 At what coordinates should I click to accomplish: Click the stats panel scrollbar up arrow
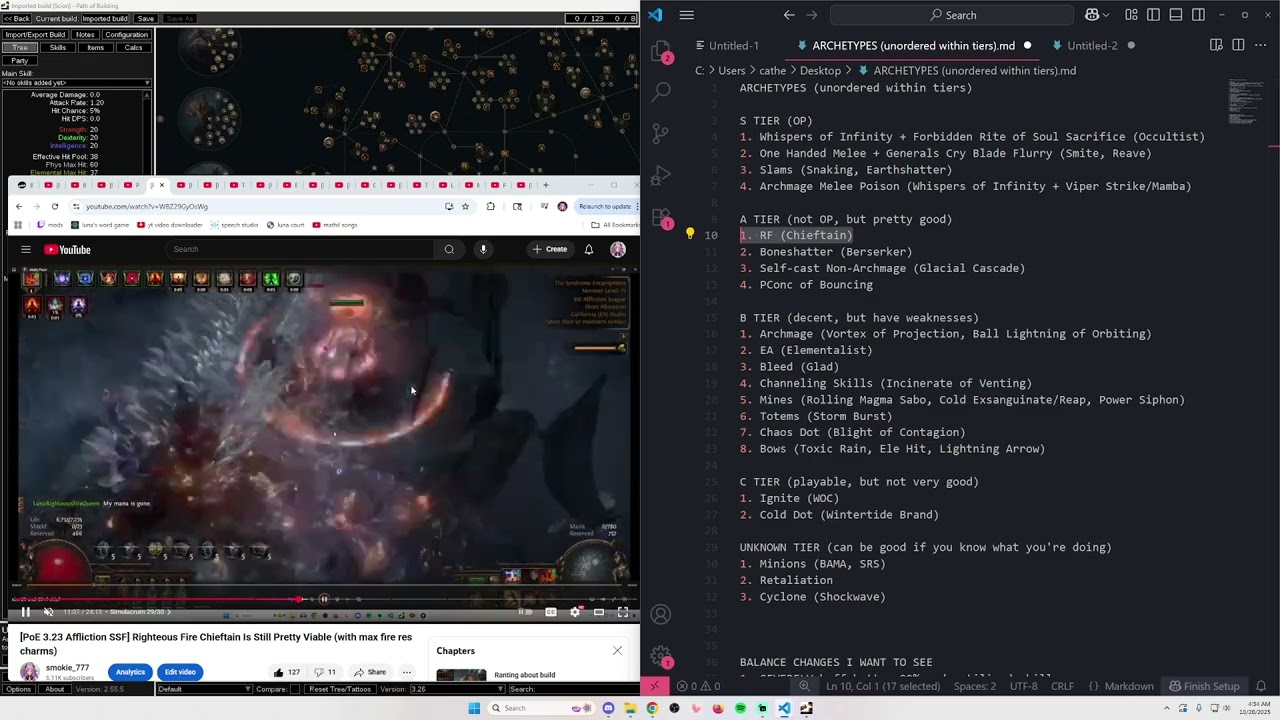149,94
